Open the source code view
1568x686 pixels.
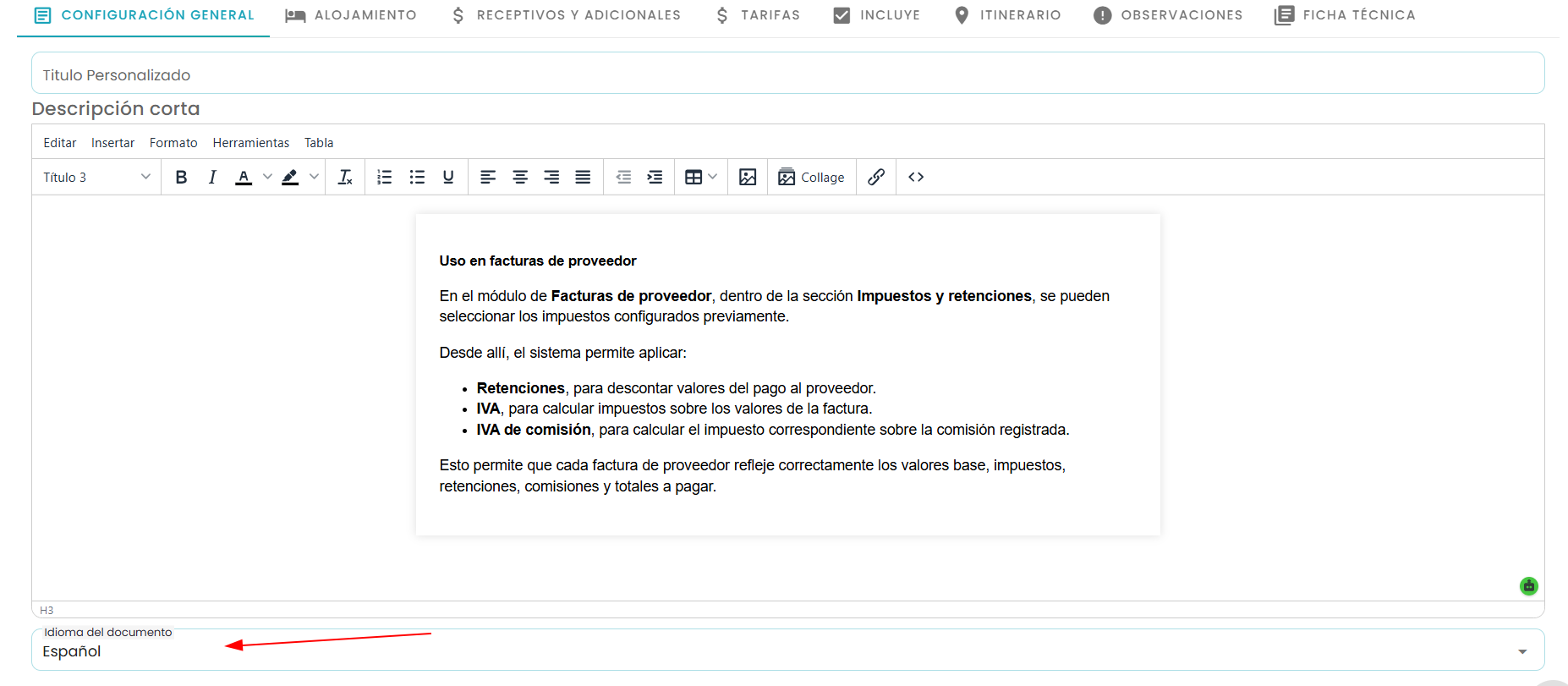[x=916, y=177]
